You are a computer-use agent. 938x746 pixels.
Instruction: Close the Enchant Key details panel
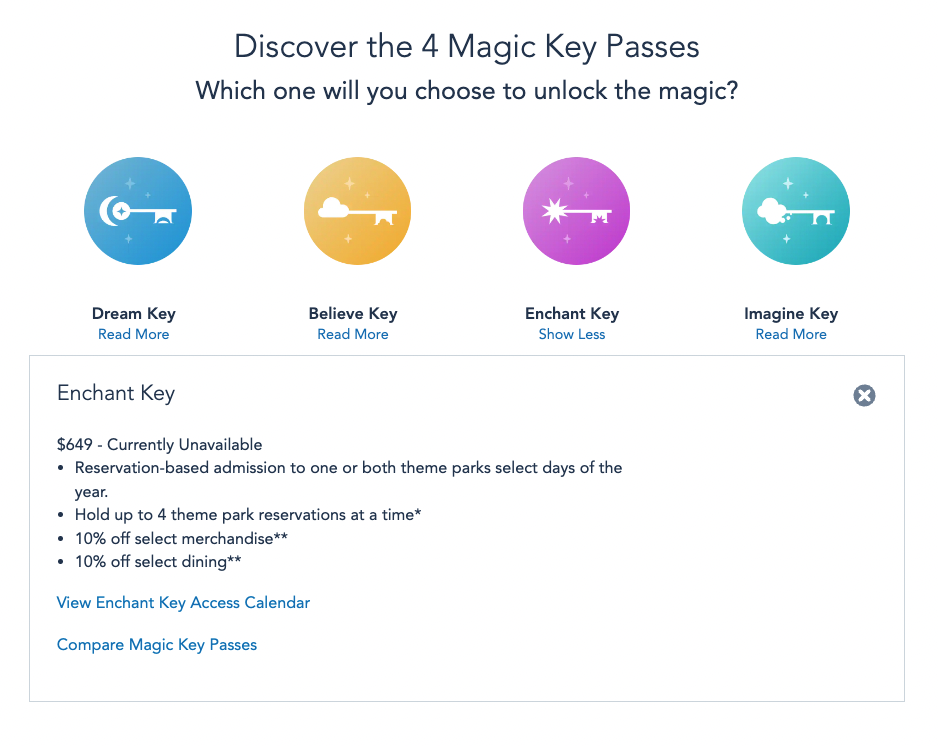864,396
